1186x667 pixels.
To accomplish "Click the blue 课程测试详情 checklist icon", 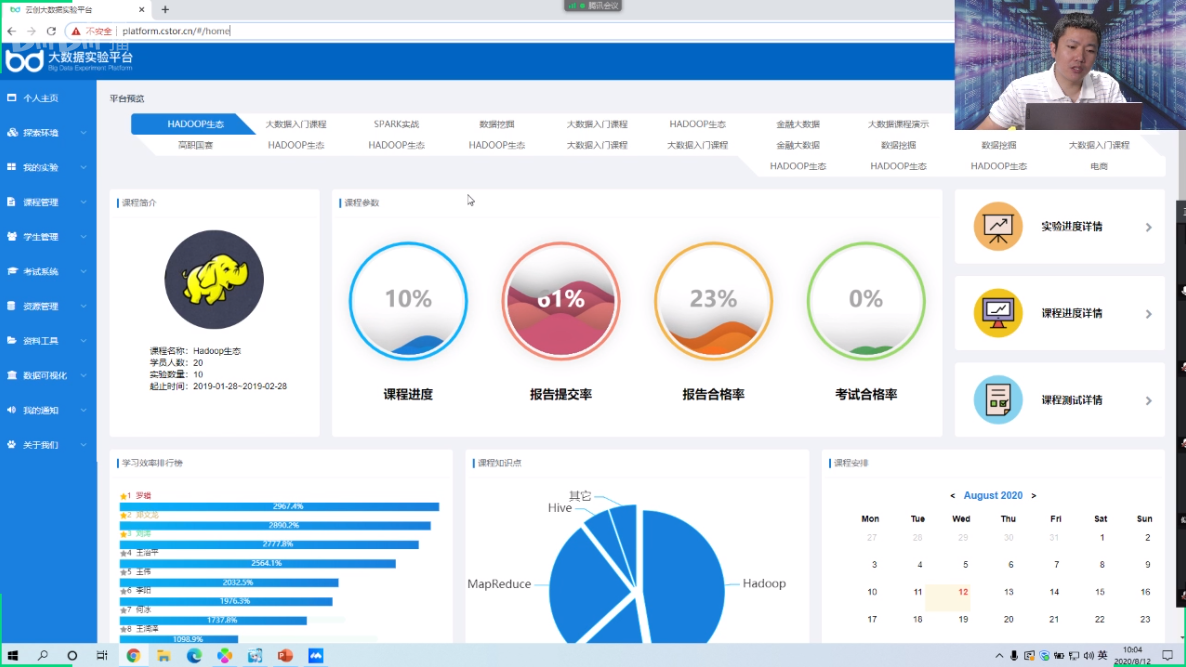I will (x=997, y=400).
